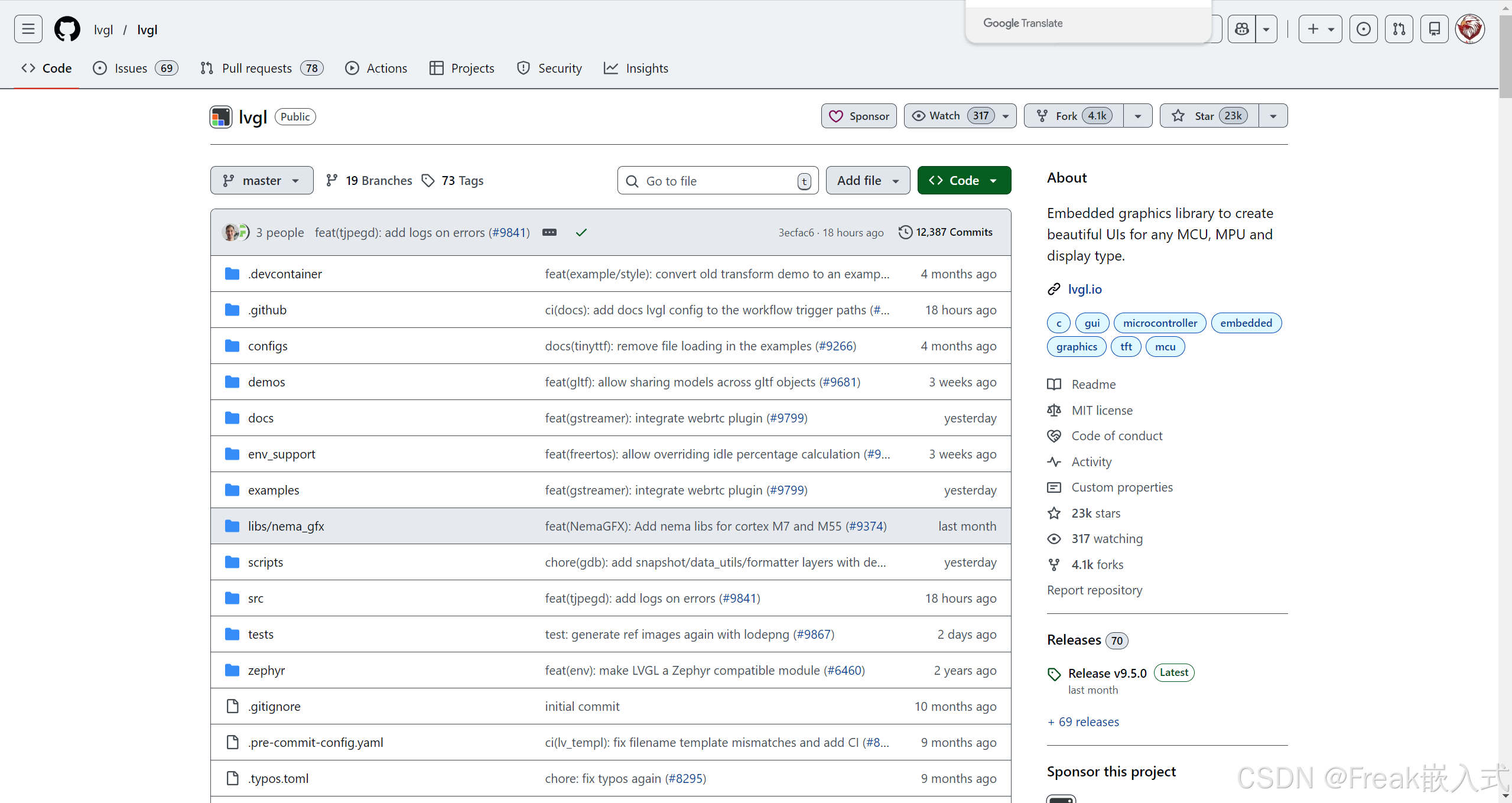Open the hamburger navigation menu
Screen dimensions: 1512x803
(28, 29)
